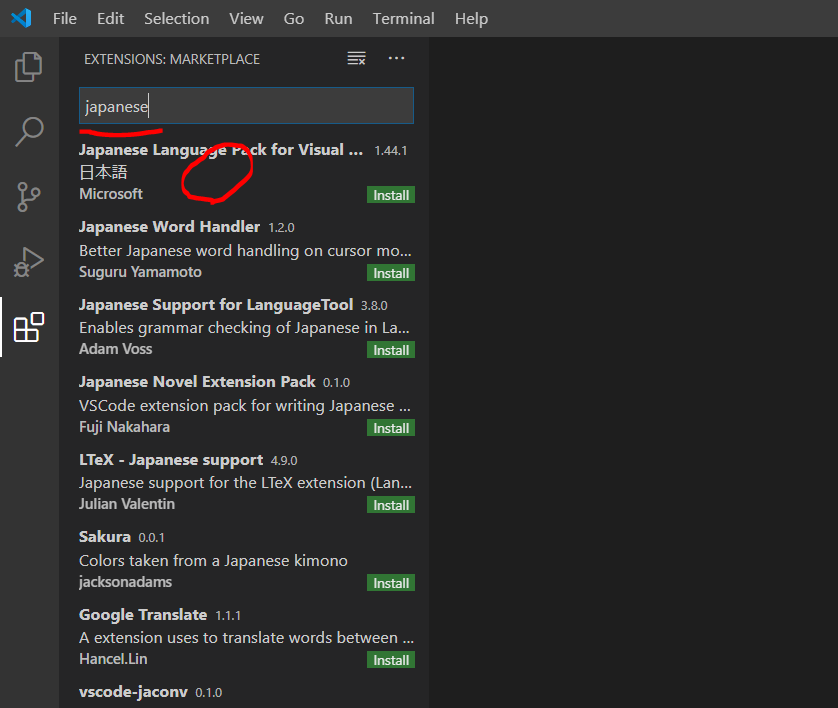Open the Selection menu
This screenshot has width=838, height=708.
176,19
